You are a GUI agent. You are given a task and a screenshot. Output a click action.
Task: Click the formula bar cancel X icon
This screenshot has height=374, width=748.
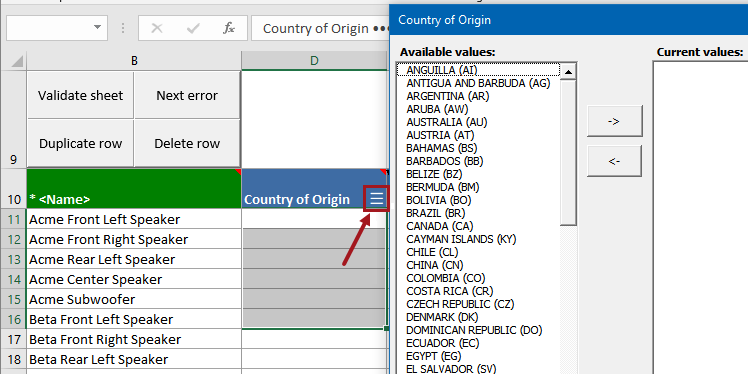(x=156, y=29)
